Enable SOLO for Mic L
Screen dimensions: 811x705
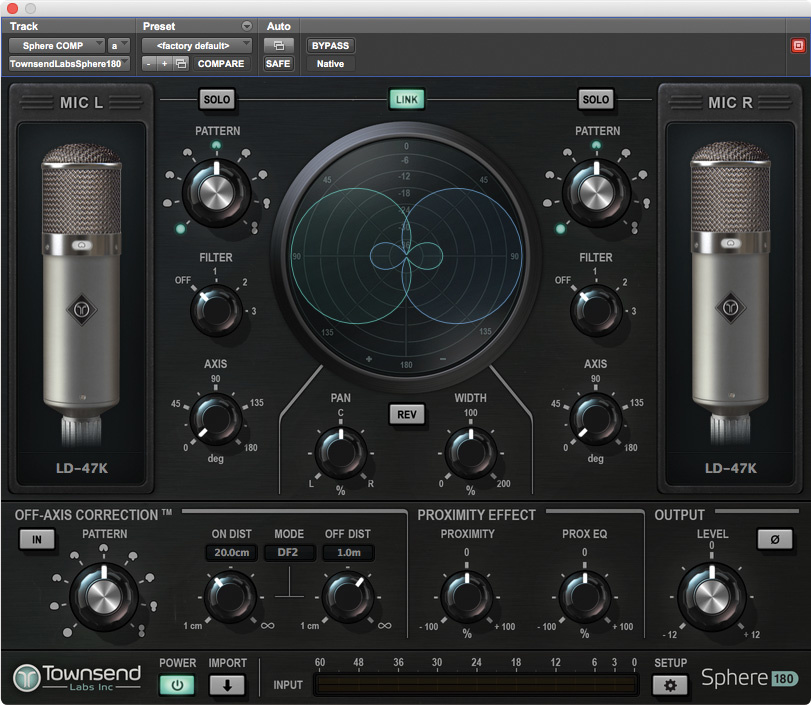tap(216, 99)
